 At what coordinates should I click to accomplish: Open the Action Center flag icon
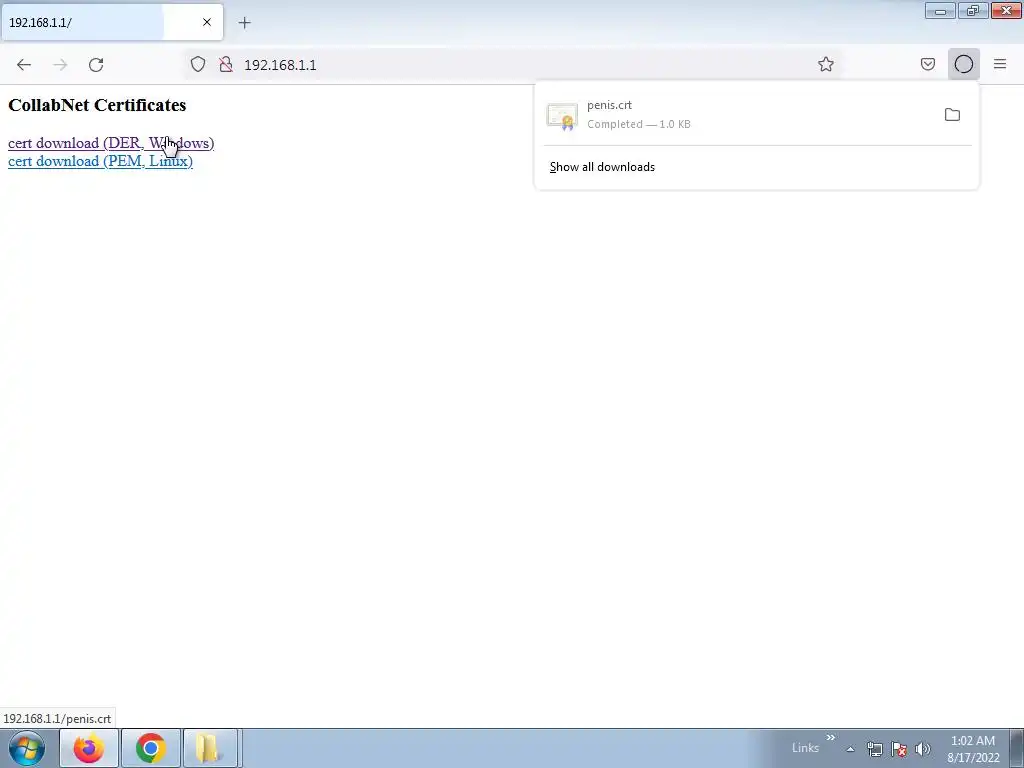(x=899, y=749)
